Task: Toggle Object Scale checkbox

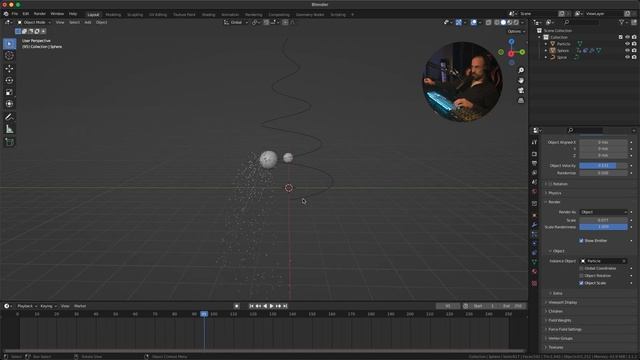Action: click(x=581, y=283)
